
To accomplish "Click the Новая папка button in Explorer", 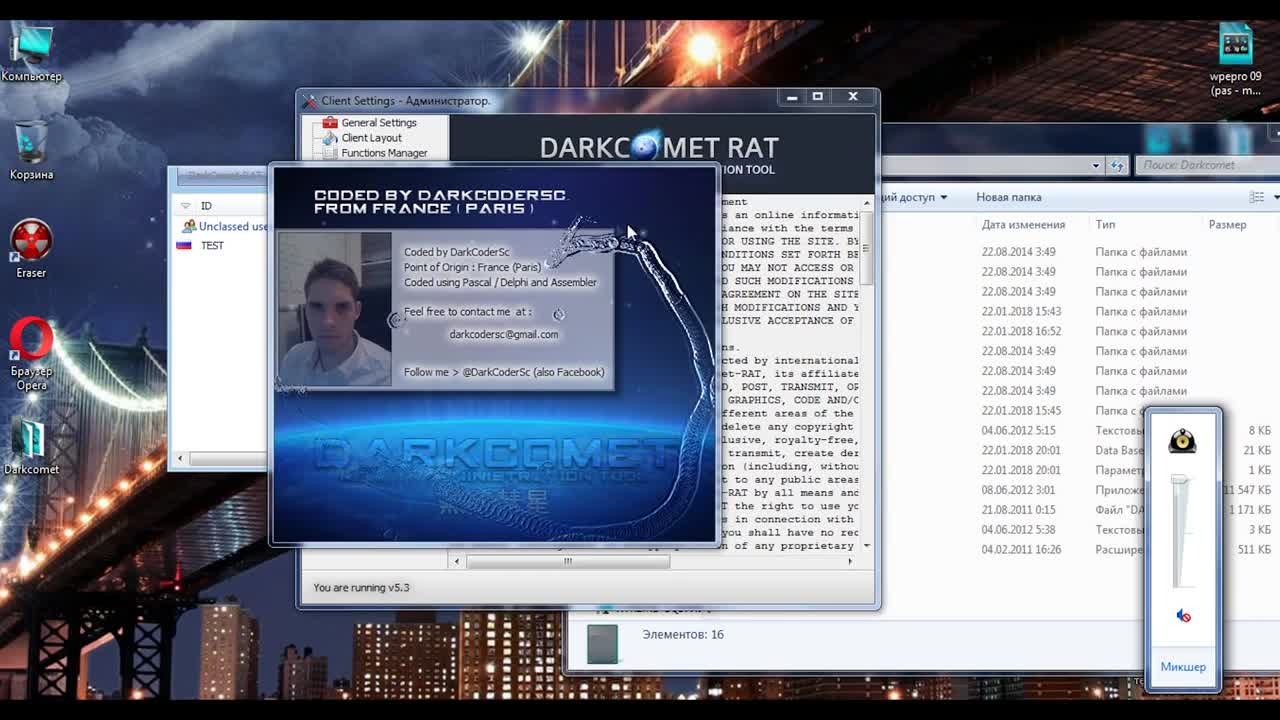I will 1009,197.
